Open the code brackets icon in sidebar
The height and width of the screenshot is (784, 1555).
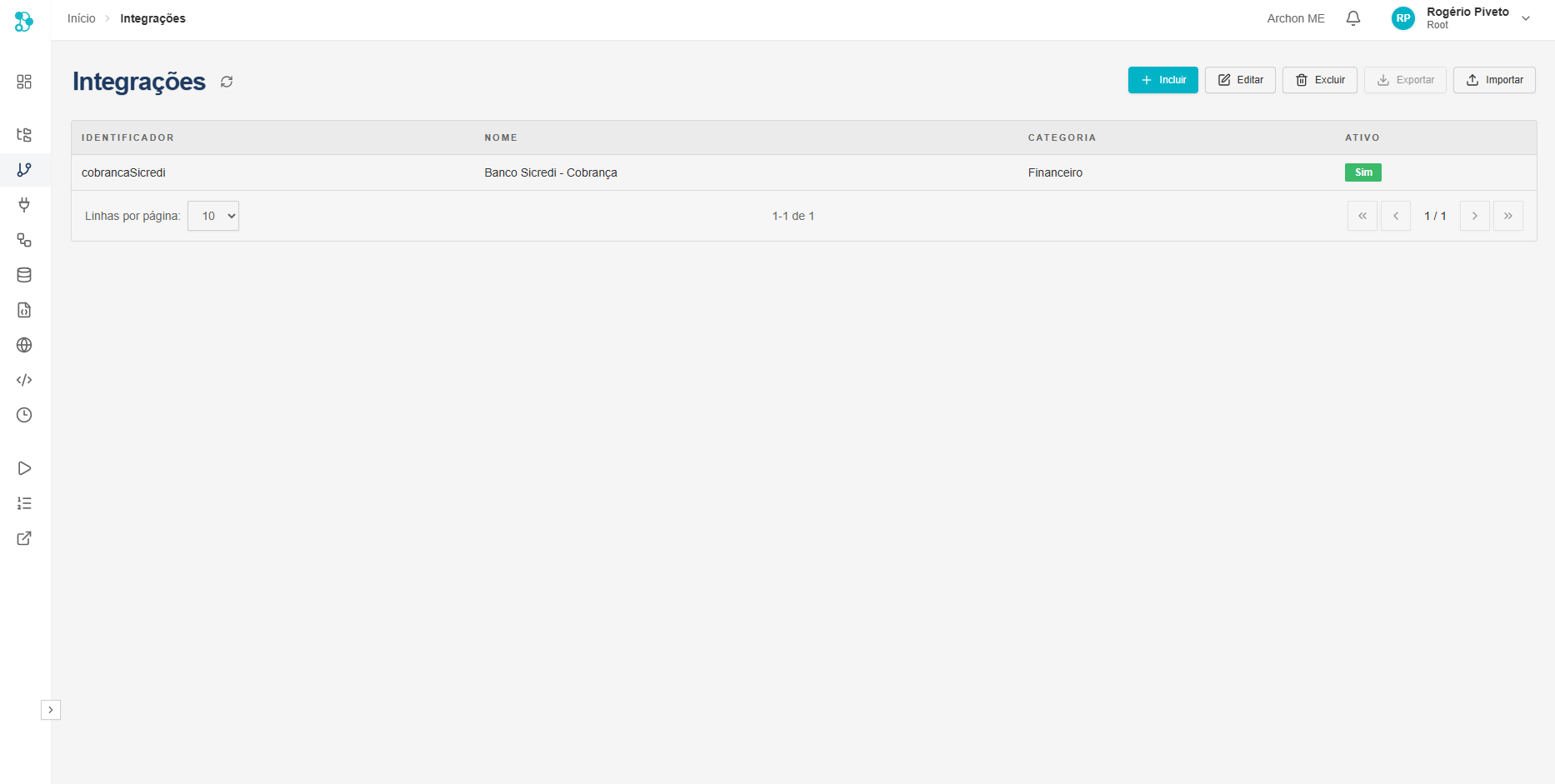click(24, 380)
